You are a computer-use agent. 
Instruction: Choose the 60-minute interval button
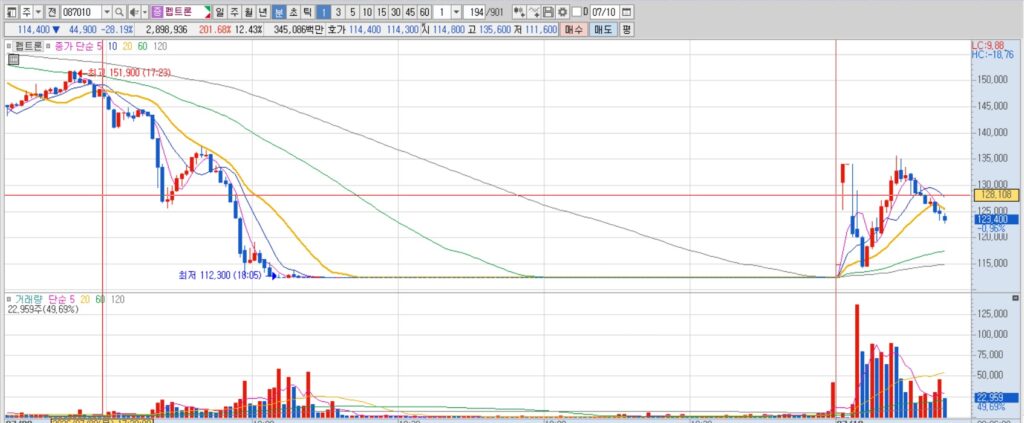(x=424, y=12)
